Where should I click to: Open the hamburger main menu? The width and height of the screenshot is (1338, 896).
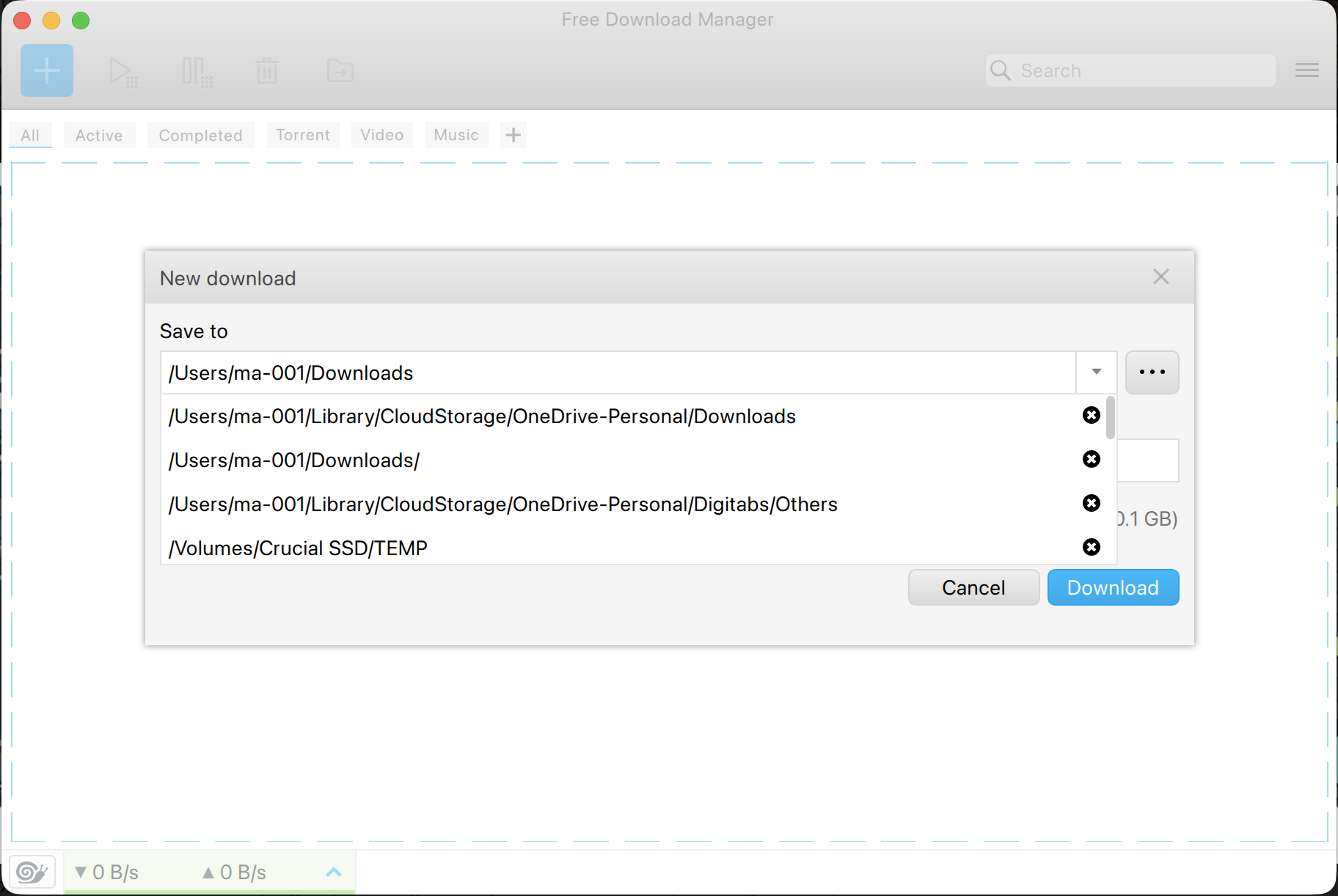tap(1307, 70)
